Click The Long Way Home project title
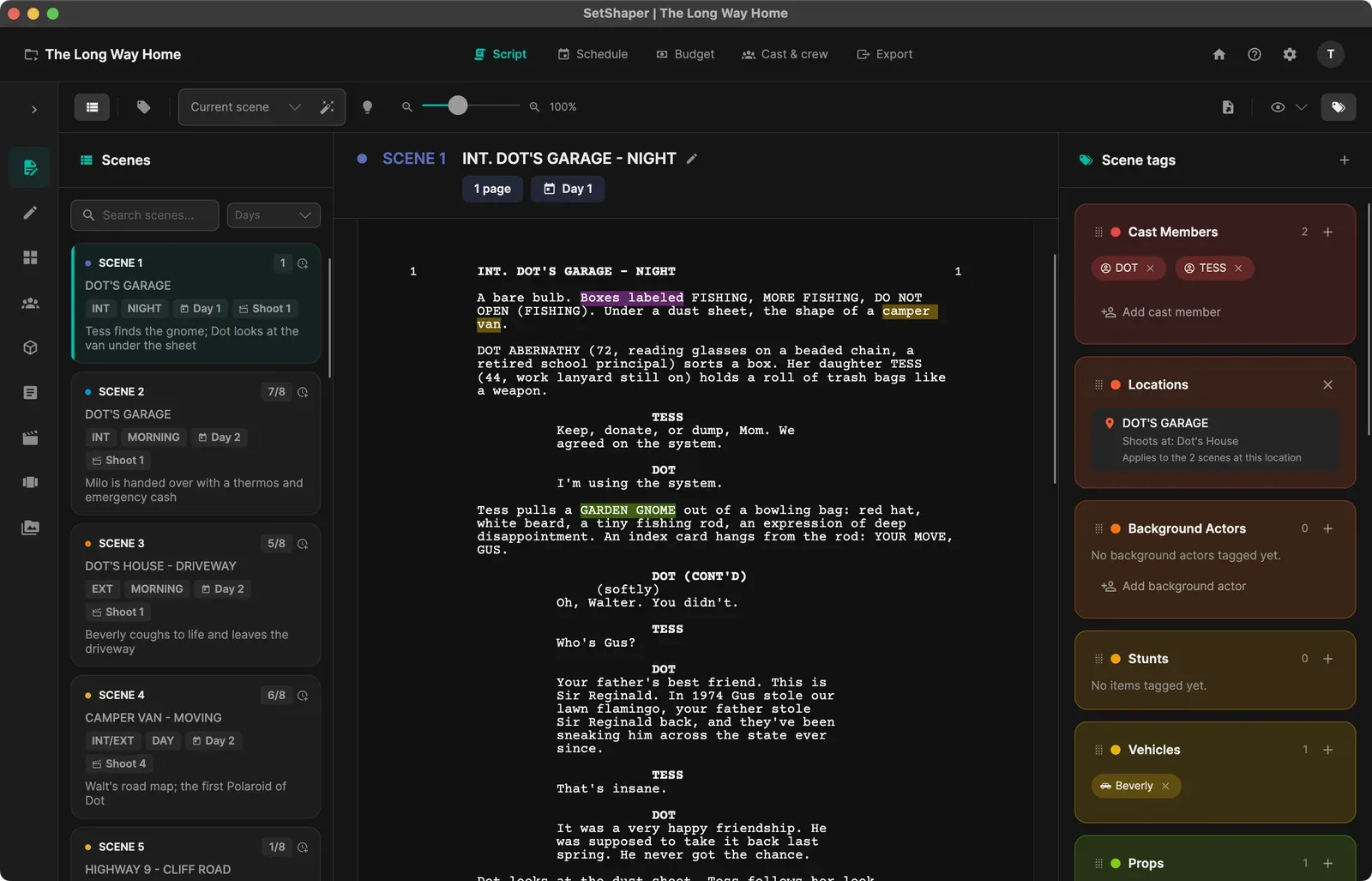 pyautogui.click(x=112, y=54)
